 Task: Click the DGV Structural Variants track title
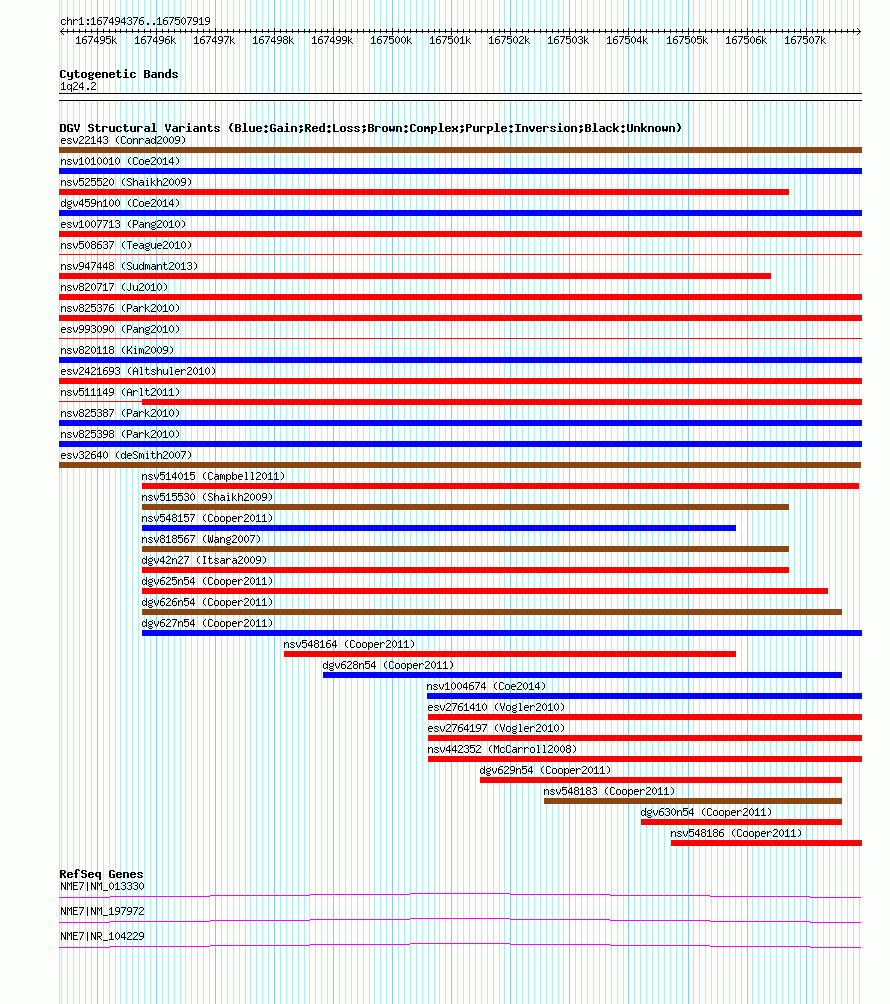point(371,128)
